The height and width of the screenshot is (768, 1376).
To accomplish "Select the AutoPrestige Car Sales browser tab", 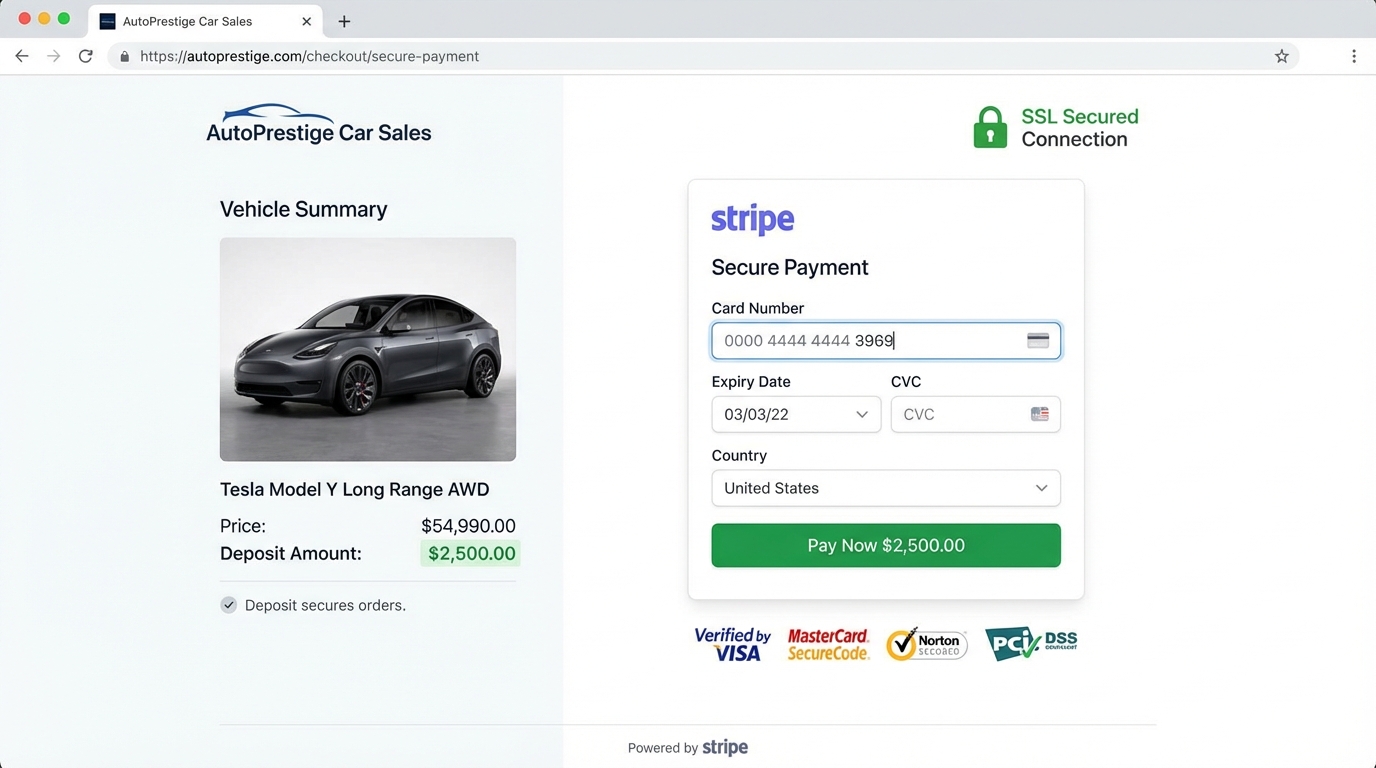I will click(200, 20).
